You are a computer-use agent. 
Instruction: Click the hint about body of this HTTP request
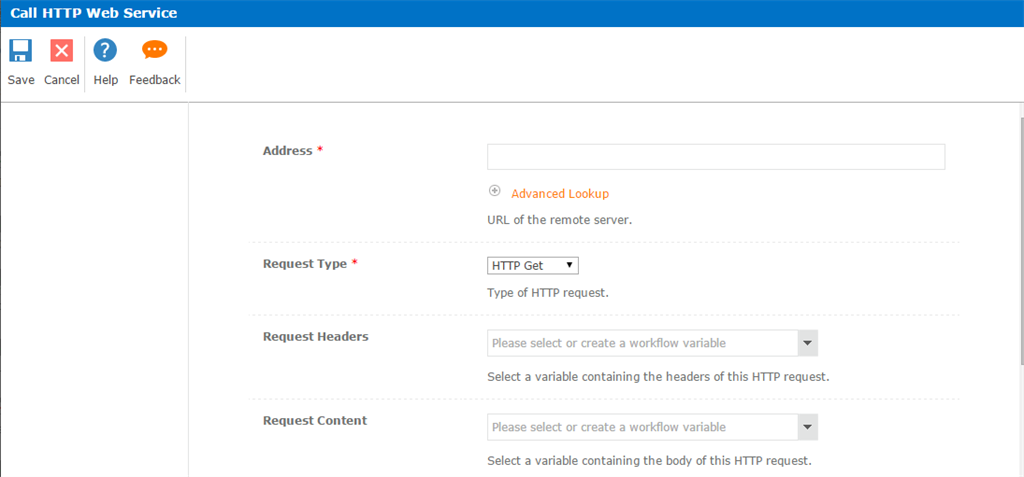pyautogui.click(x=649, y=461)
